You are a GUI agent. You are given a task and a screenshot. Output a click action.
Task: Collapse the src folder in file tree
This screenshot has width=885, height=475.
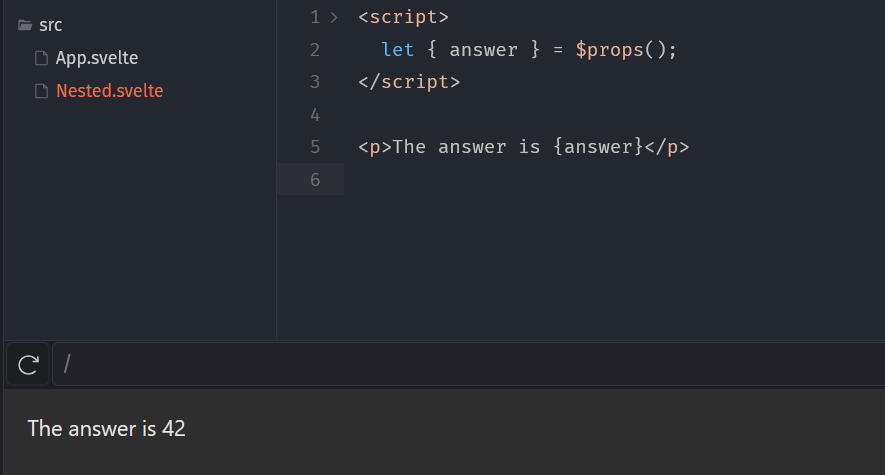tap(50, 25)
